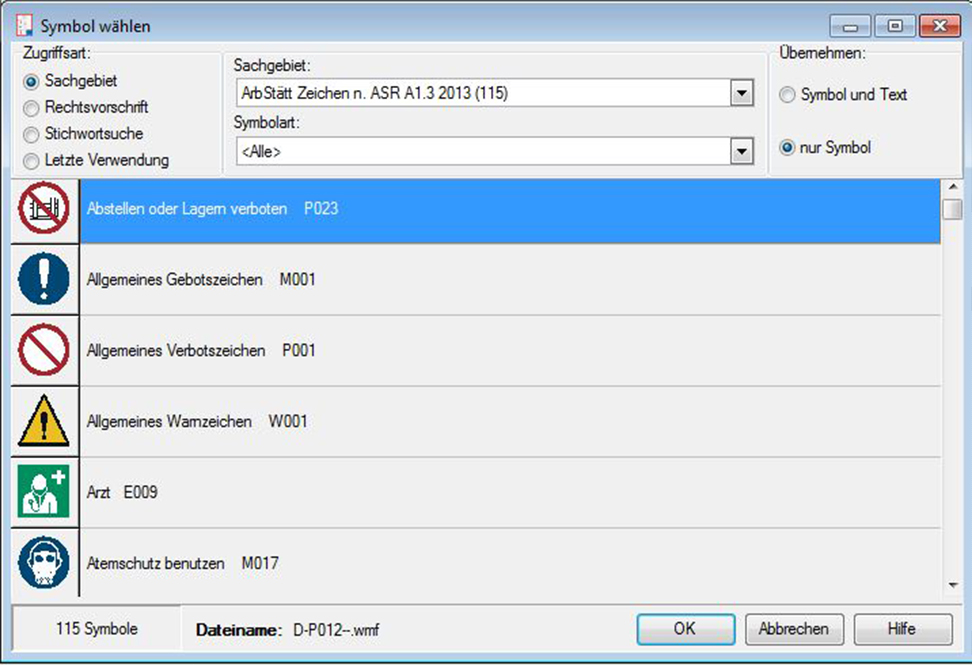This screenshot has height=665, width=972.
Task: Choose the Rechtsvorschrift access option
Action: (x=32, y=107)
